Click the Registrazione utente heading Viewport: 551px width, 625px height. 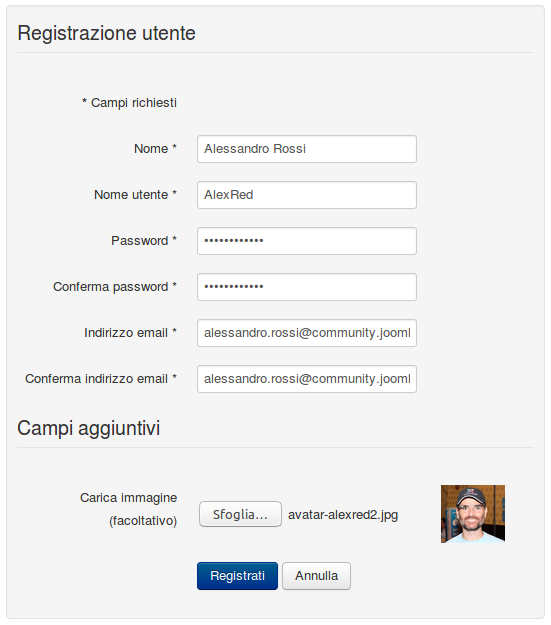106,33
